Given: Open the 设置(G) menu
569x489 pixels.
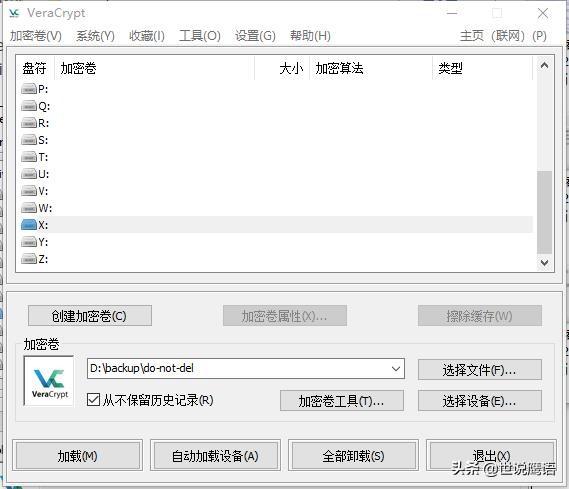Looking at the screenshot, I should (255, 36).
